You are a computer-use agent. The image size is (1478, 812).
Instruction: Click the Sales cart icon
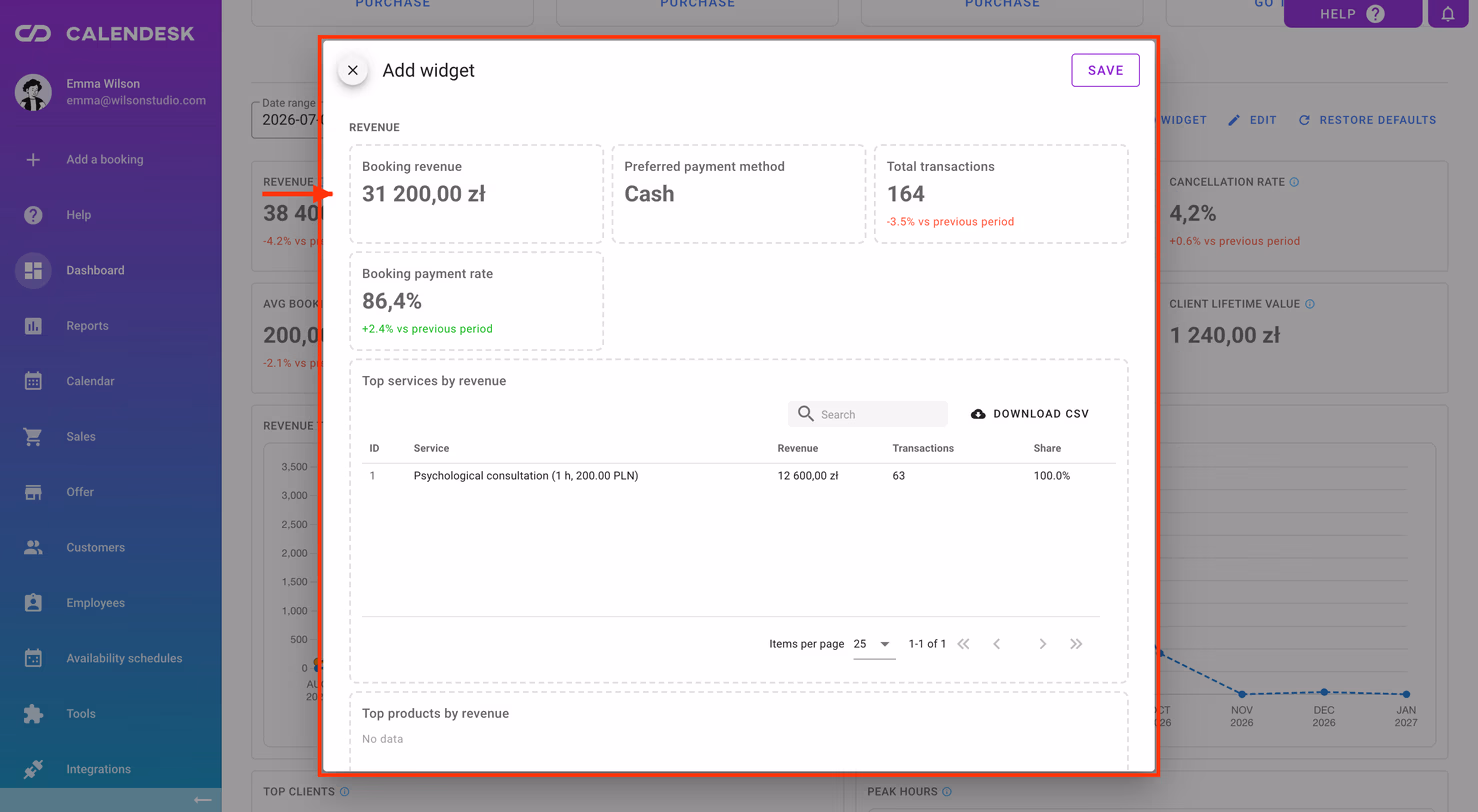pos(33,437)
